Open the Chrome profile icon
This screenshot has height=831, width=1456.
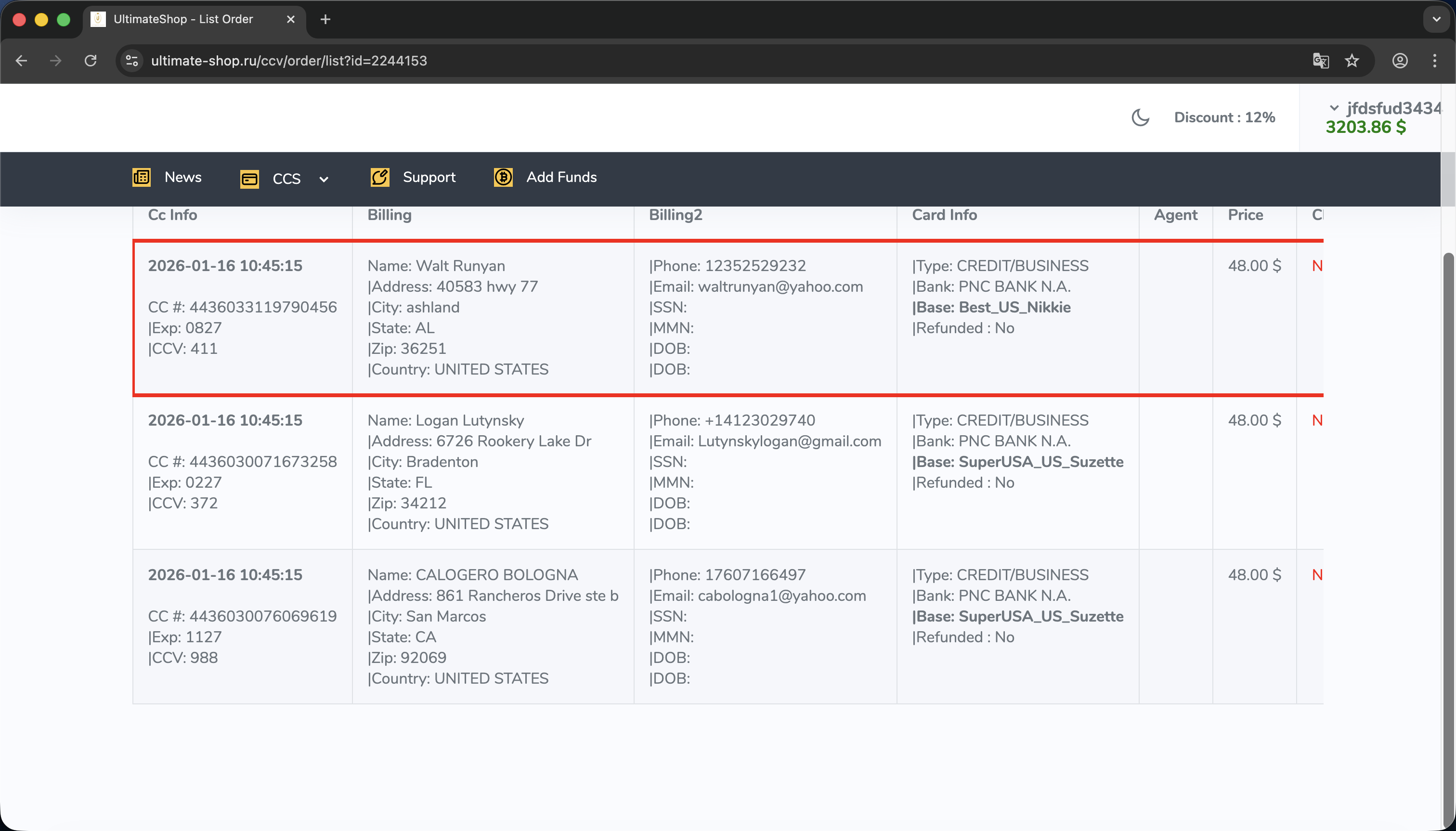click(1400, 61)
